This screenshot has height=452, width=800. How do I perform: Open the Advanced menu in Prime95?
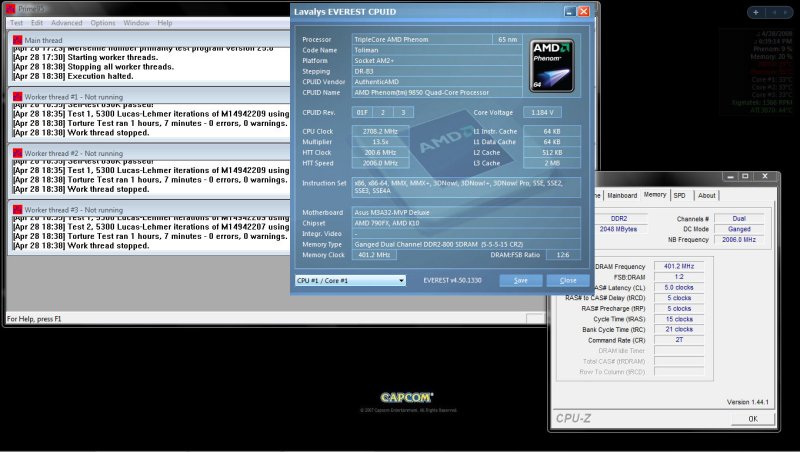(66, 23)
